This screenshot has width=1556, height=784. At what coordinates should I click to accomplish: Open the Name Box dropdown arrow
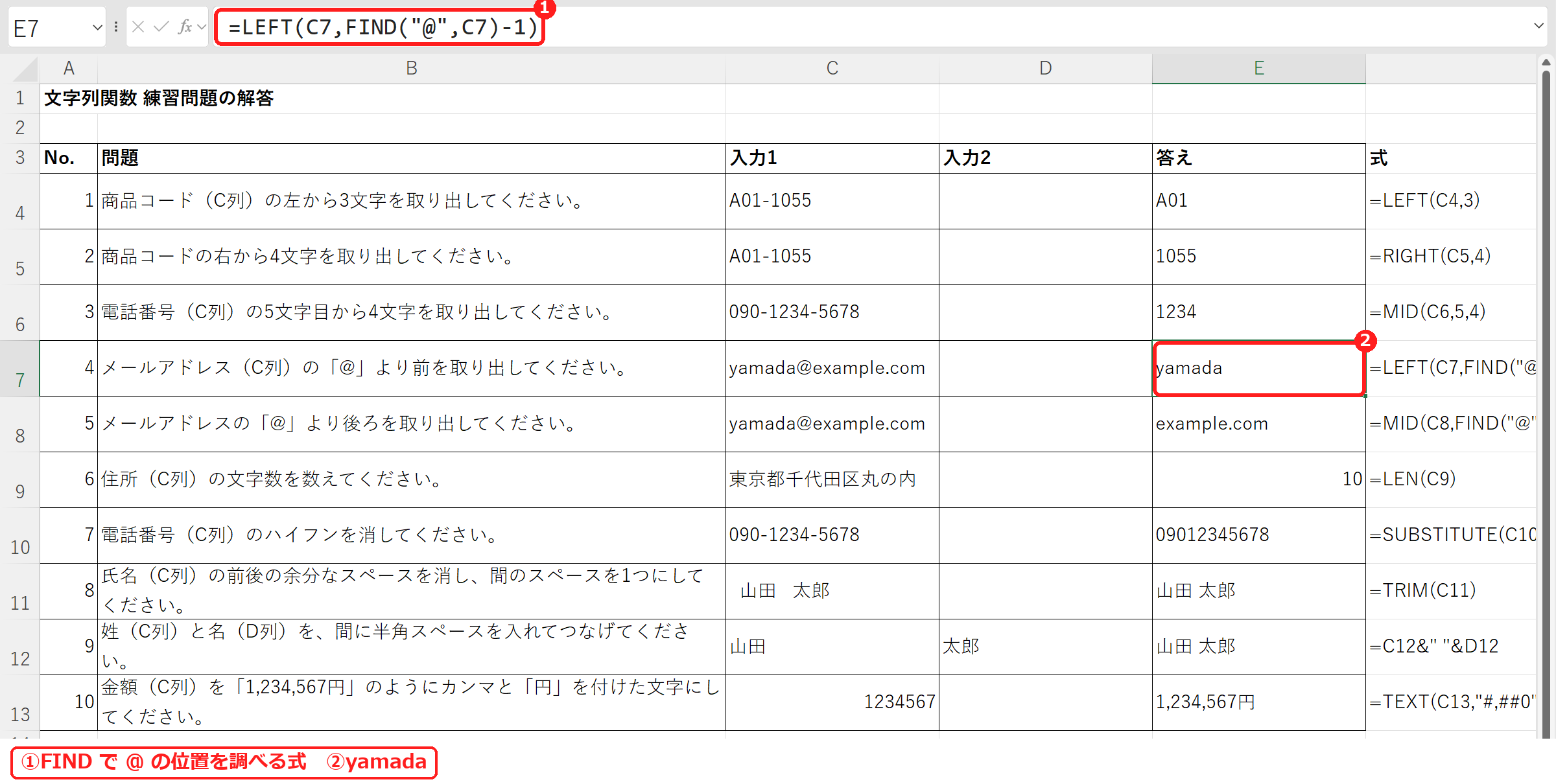click(x=97, y=28)
